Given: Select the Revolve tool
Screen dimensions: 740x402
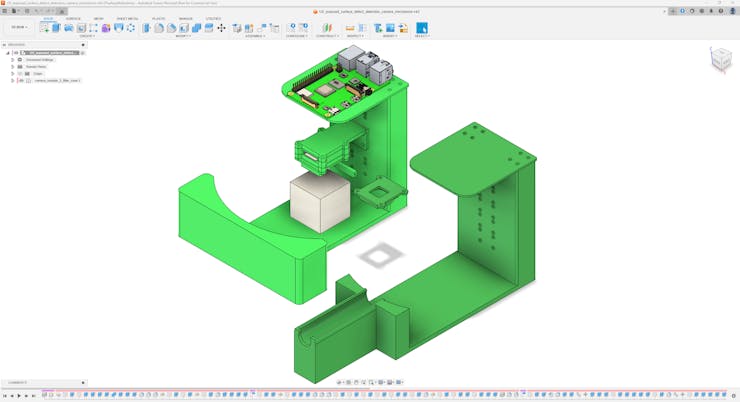Looking at the screenshot, I should (68, 28).
